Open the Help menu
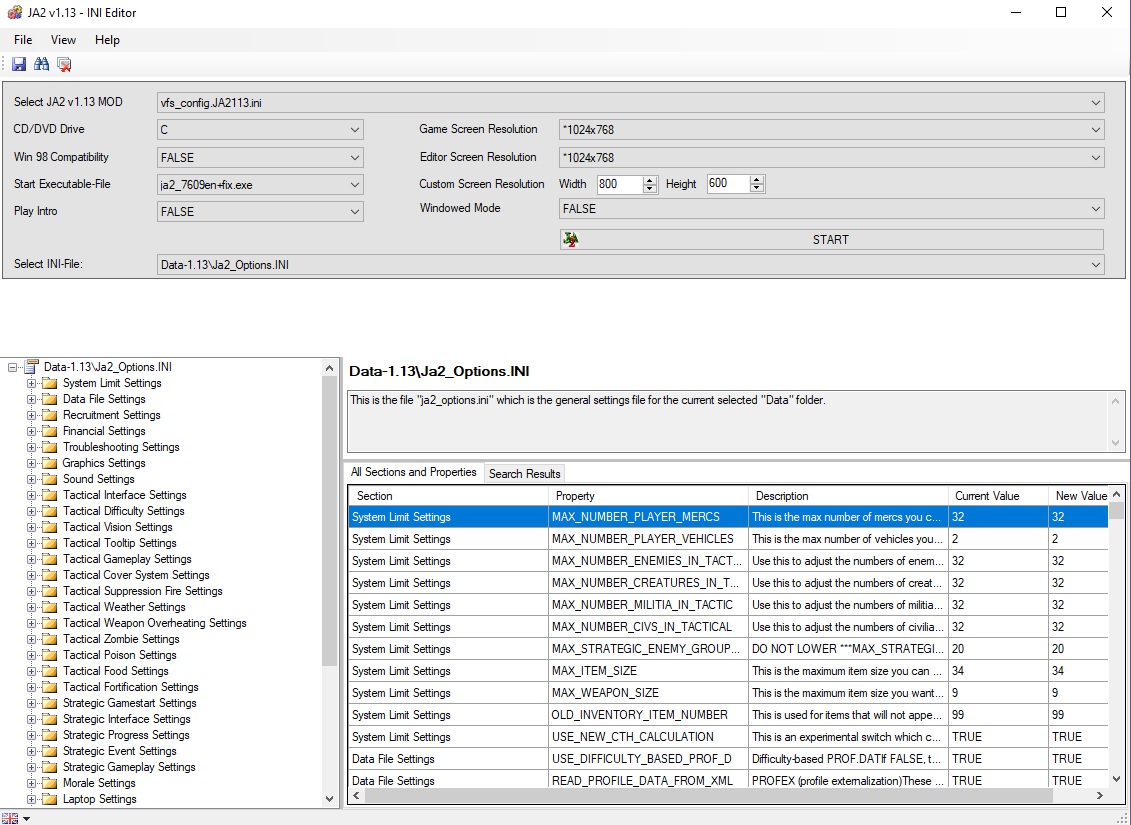 coord(107,40)
